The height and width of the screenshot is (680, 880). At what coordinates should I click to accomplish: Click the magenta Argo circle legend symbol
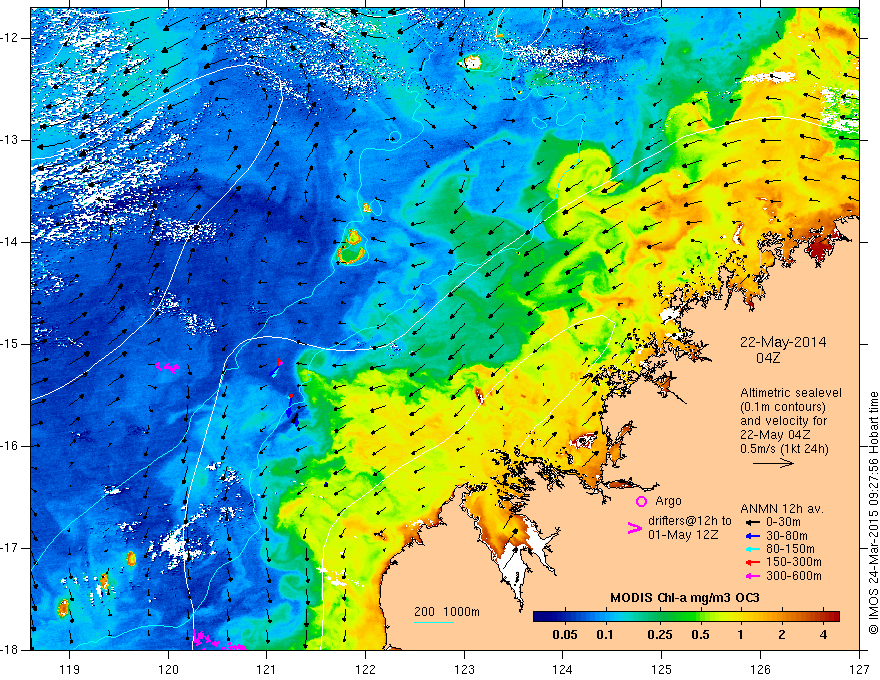(x=641, y=501)
